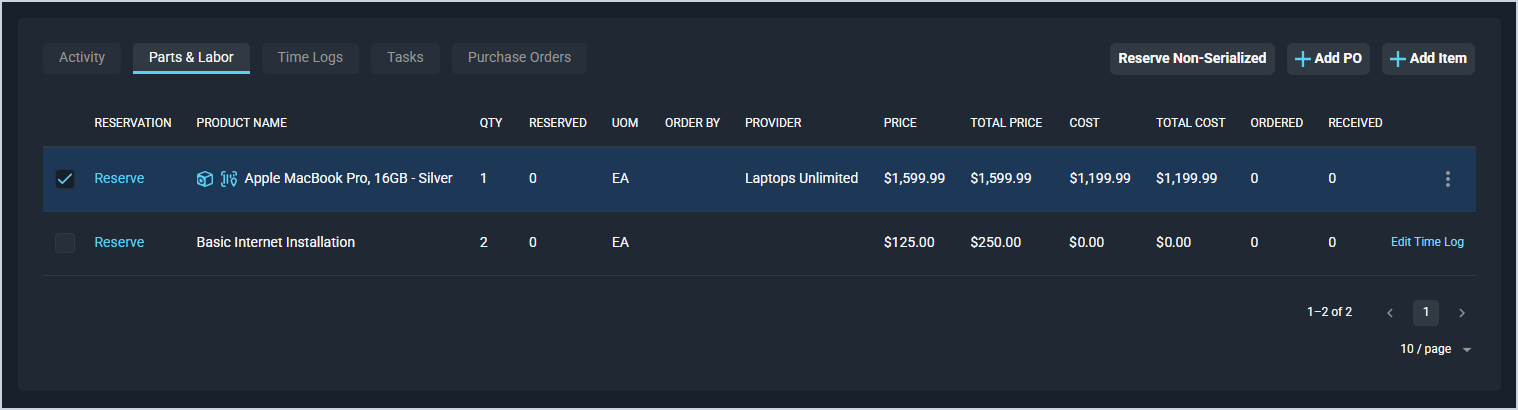Click Reserve link for Apple MacBook Pro

click(119, 179)
